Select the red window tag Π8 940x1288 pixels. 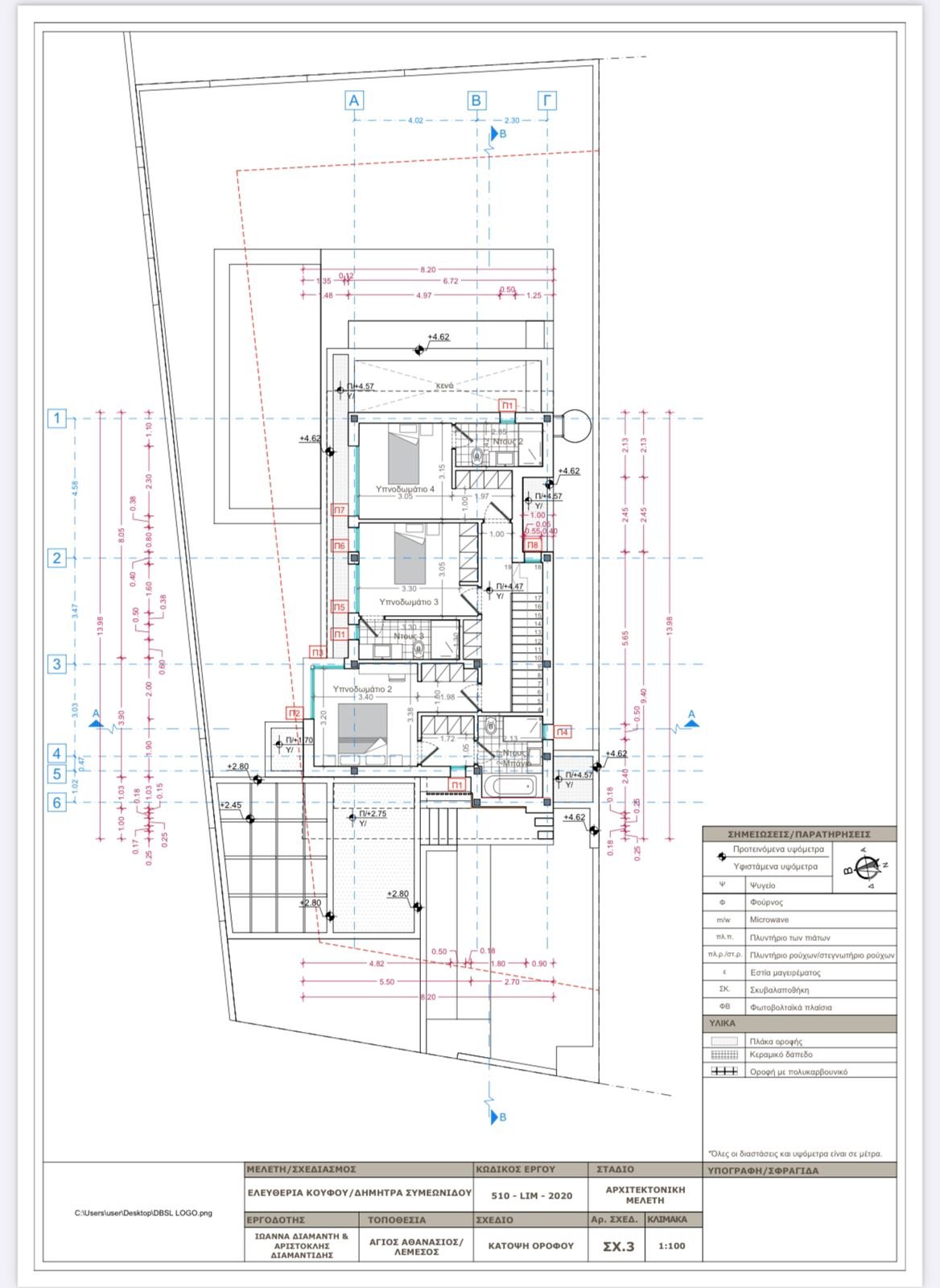(533, 546)
